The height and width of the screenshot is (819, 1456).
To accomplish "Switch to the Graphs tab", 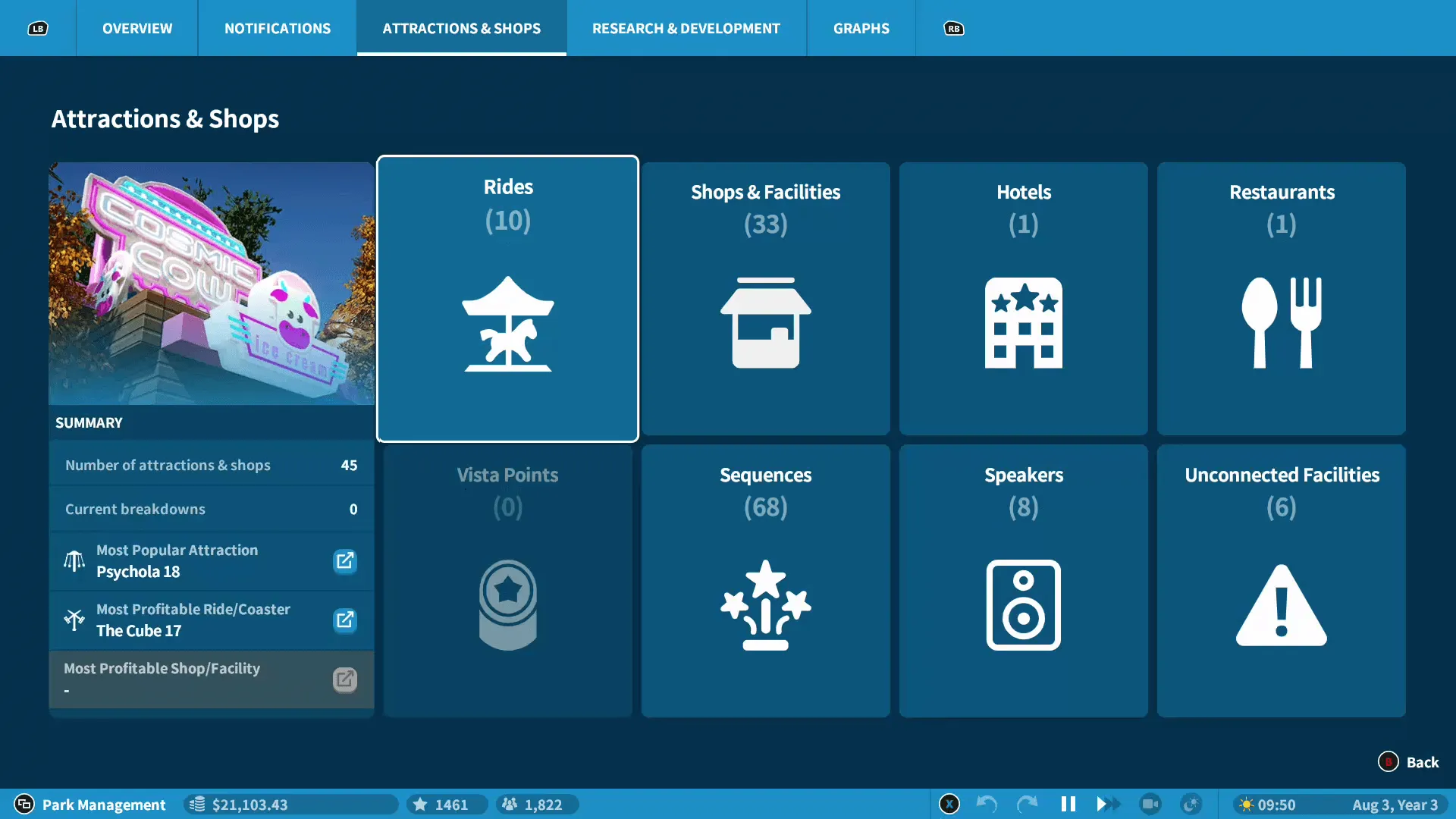I will [861, 28].
